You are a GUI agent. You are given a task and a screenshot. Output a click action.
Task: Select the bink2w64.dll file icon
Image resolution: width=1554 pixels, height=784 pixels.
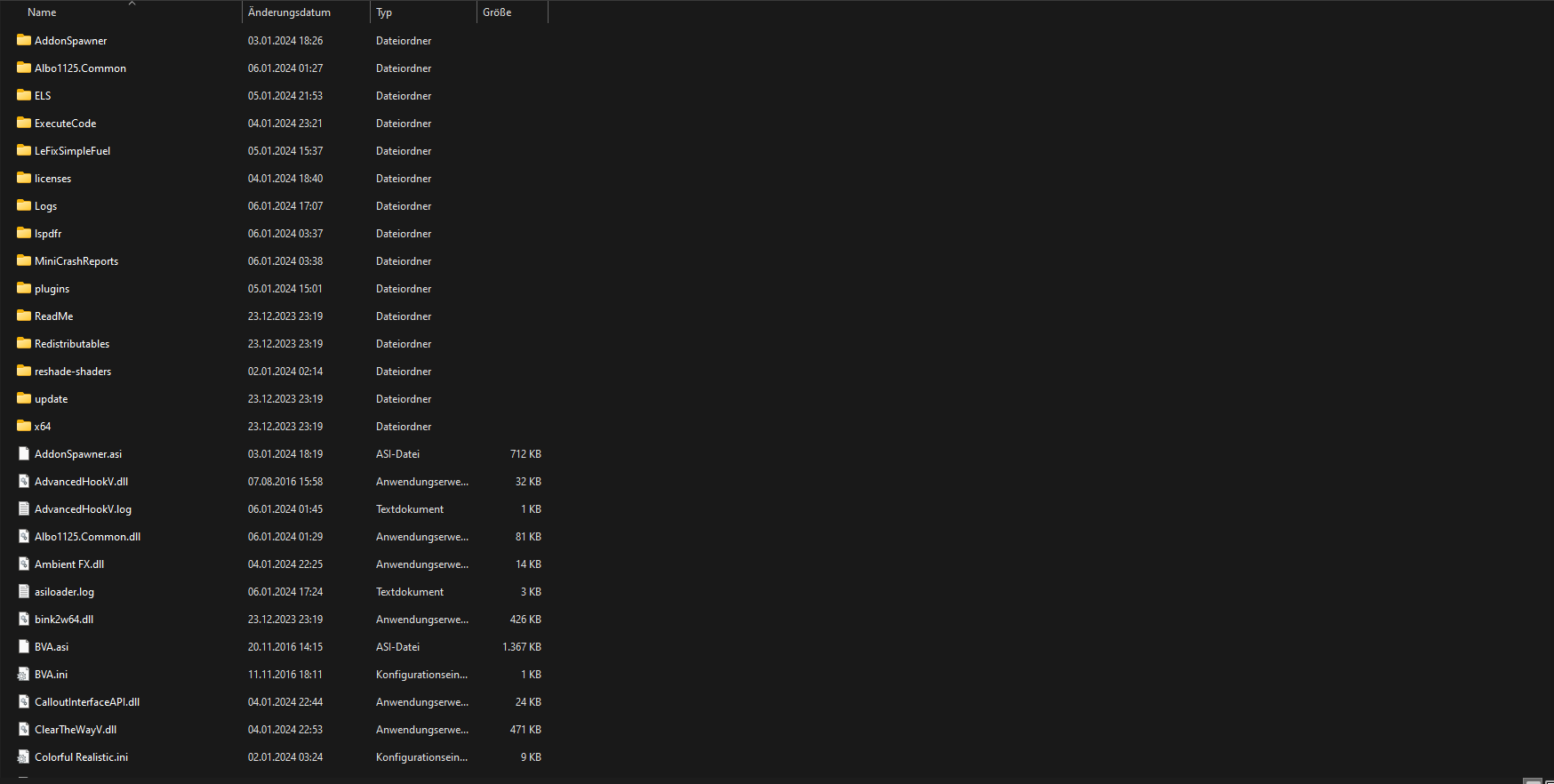24,619
